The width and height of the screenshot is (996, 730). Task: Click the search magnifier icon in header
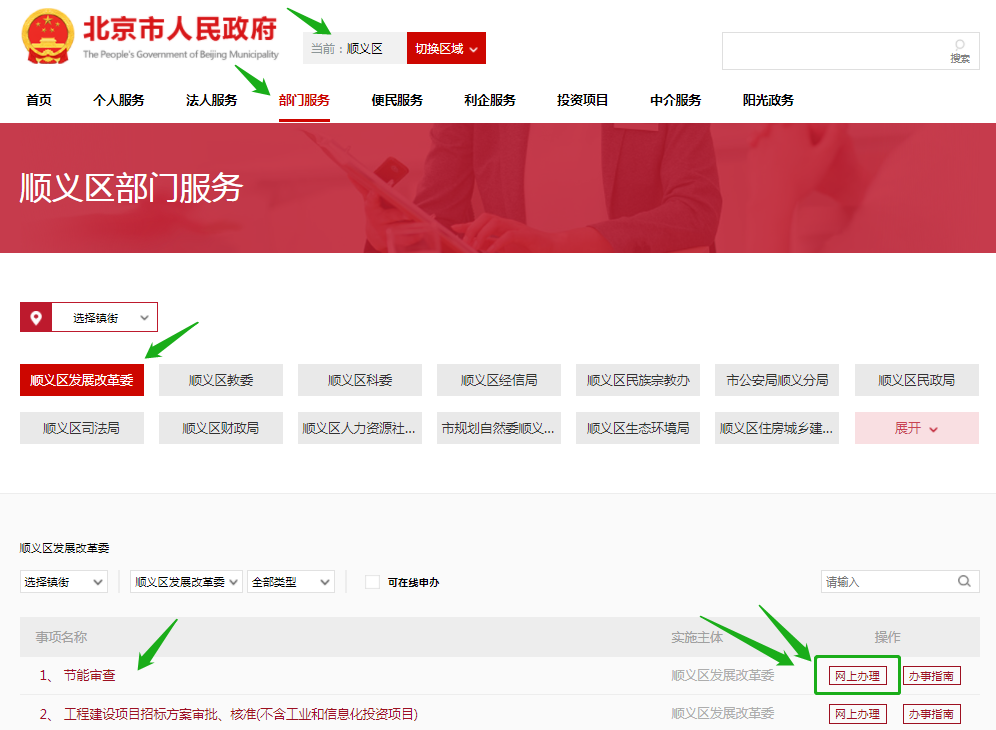(x=960, y=45)
